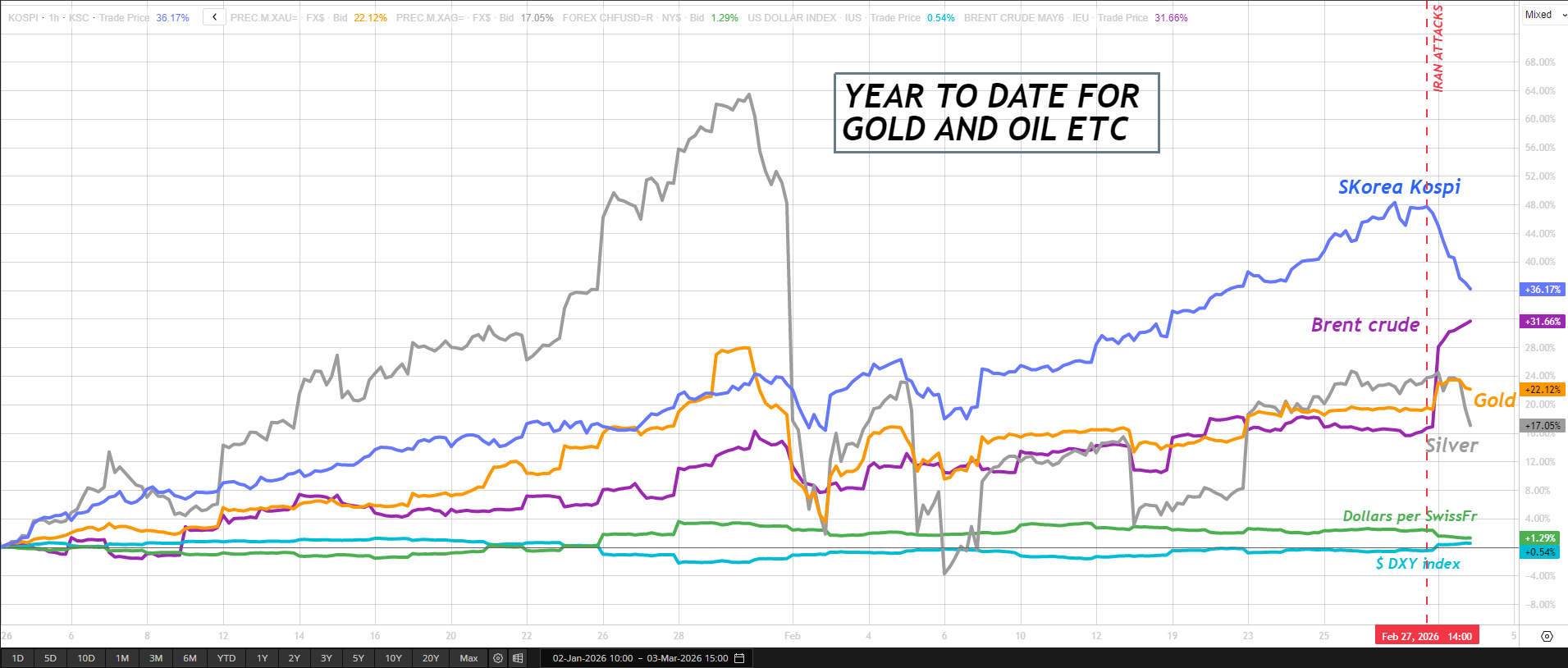
Task: Click the Year To Date title text box
Action: tap(996, 112)
